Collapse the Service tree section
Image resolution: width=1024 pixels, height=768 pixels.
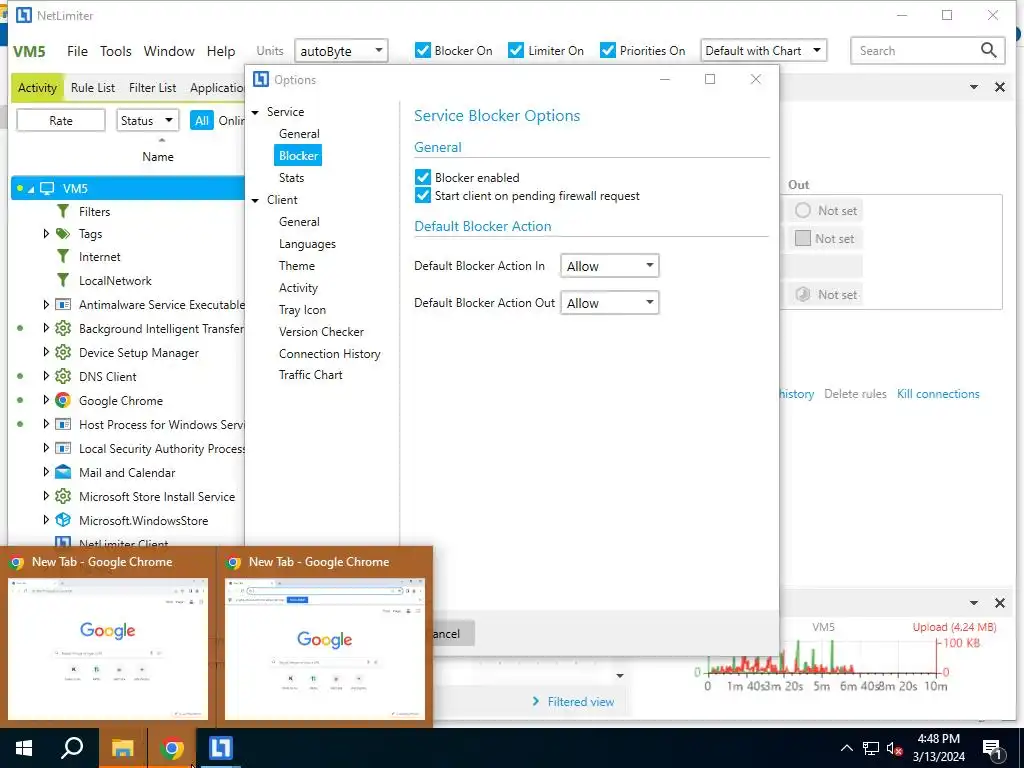255,112
